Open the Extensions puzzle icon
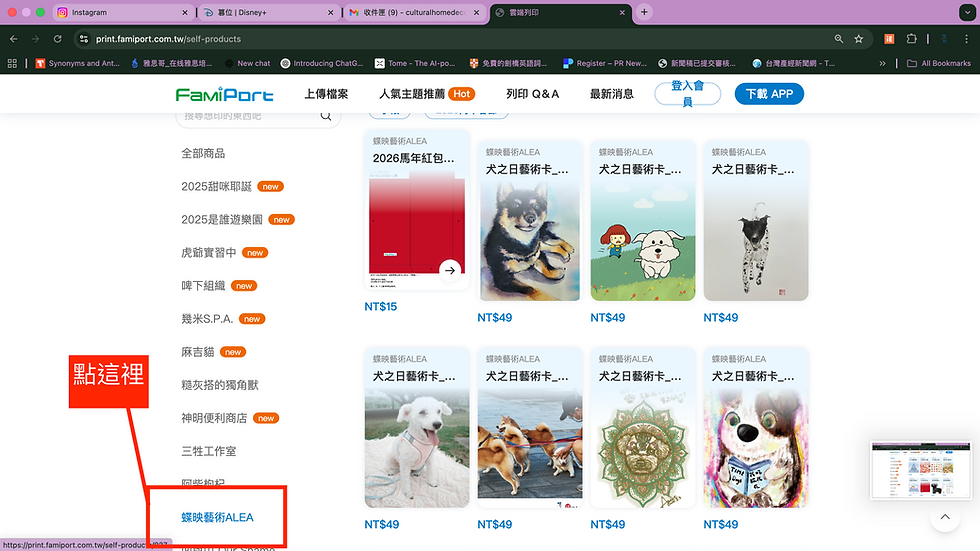Screen dimensions: 980x551 [911, 39]
